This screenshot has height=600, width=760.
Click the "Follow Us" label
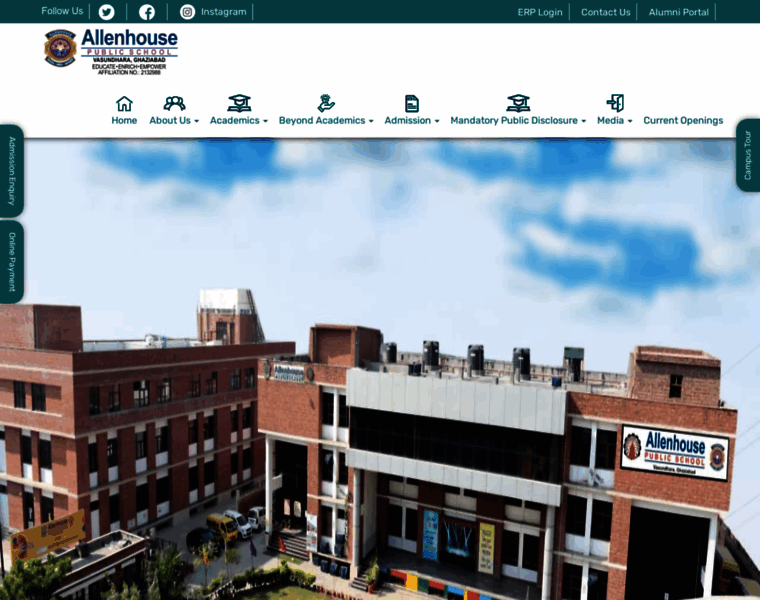(62, 11)
